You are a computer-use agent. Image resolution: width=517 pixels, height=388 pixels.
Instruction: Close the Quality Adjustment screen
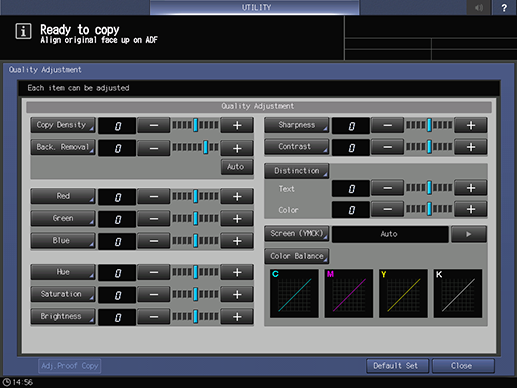(463, 366)
